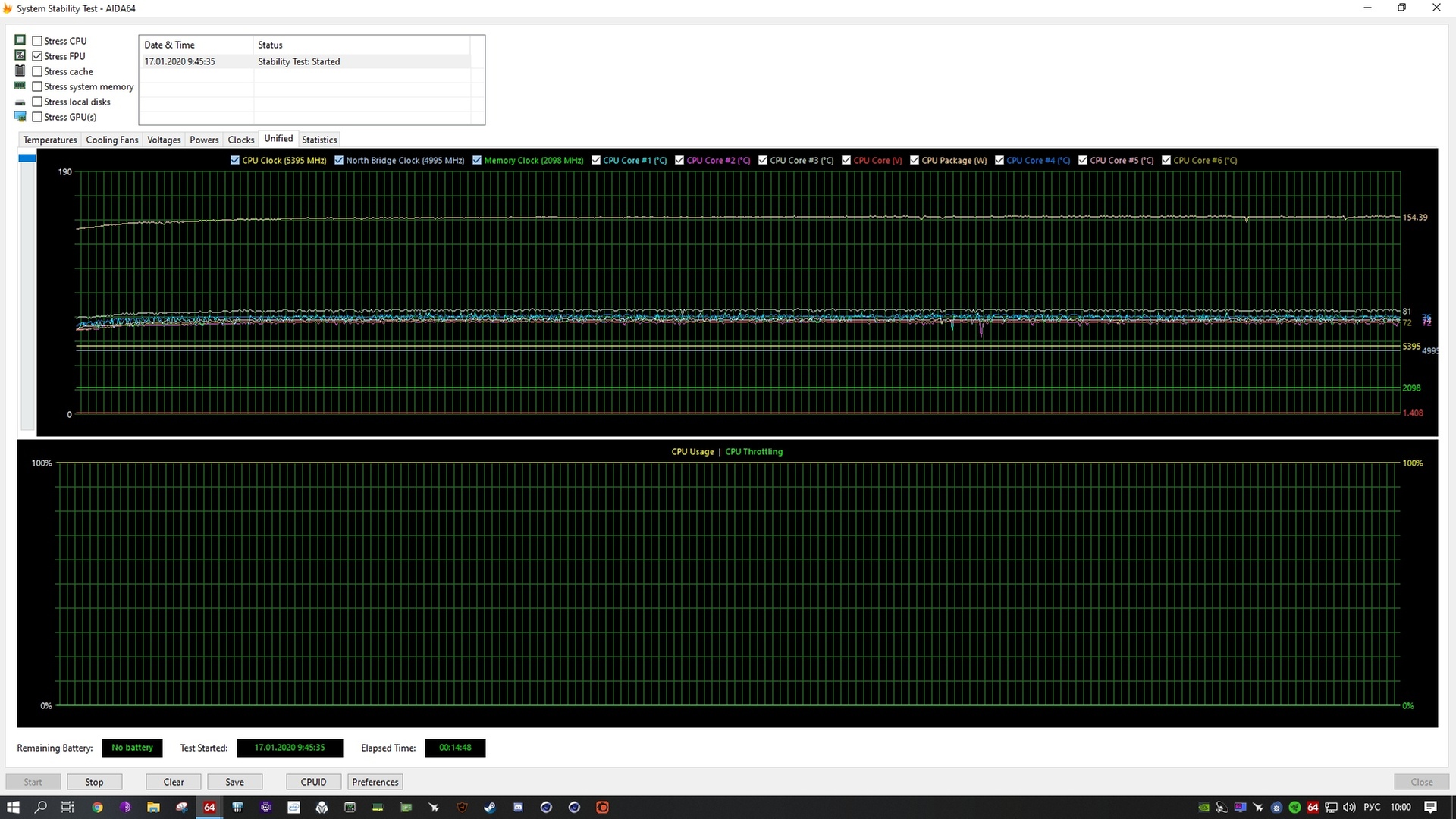Open Razer tray icon
1456x819 pixels.
point(1294,807)
